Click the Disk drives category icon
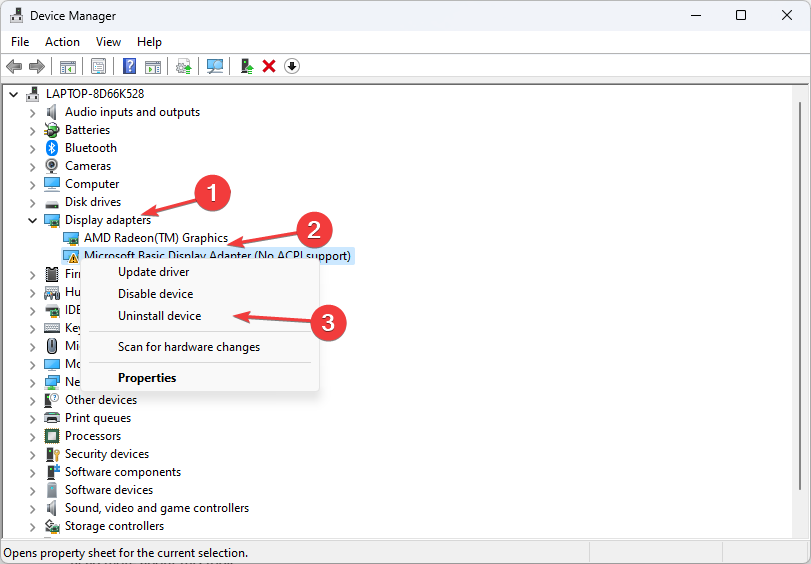Image resolution: width=811 pixels, height=564 pixels. pos(52,203)
